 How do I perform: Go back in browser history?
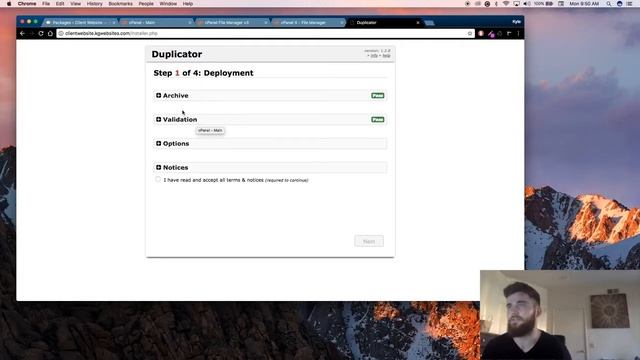[x=22, y=33]
